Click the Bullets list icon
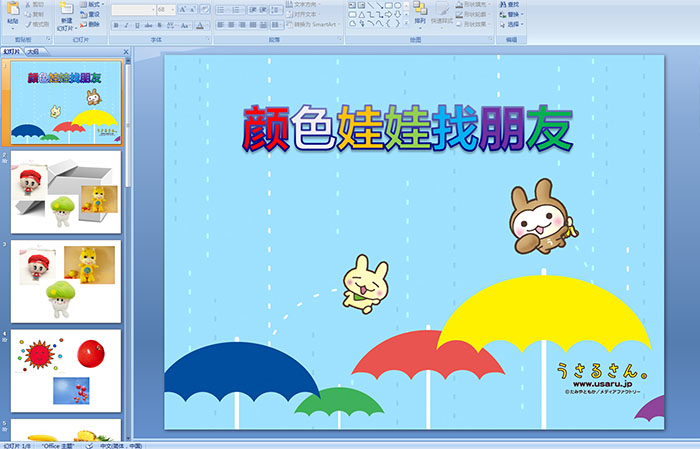This screenshot has height=449, width=700. pos(222,9)
